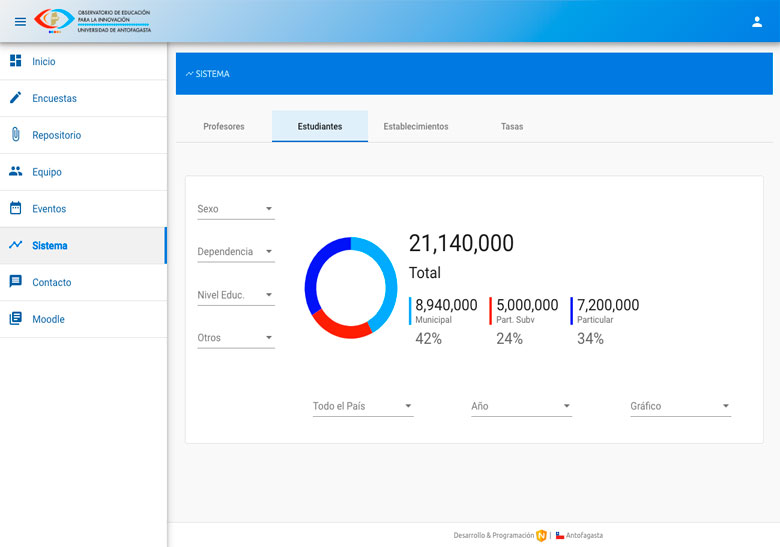Click the Encuestas pencil icon
The image size is (780, 547).
pos(15,97)
